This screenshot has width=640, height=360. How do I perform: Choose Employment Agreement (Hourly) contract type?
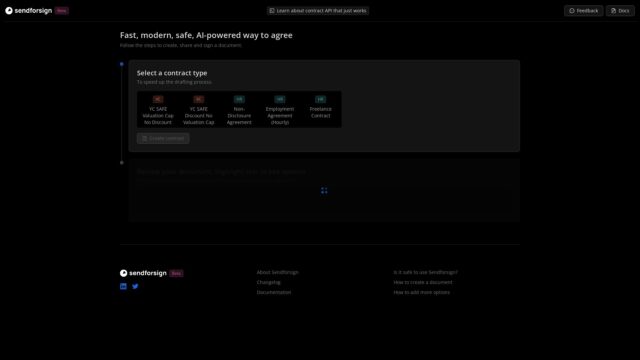coord(280,110)
